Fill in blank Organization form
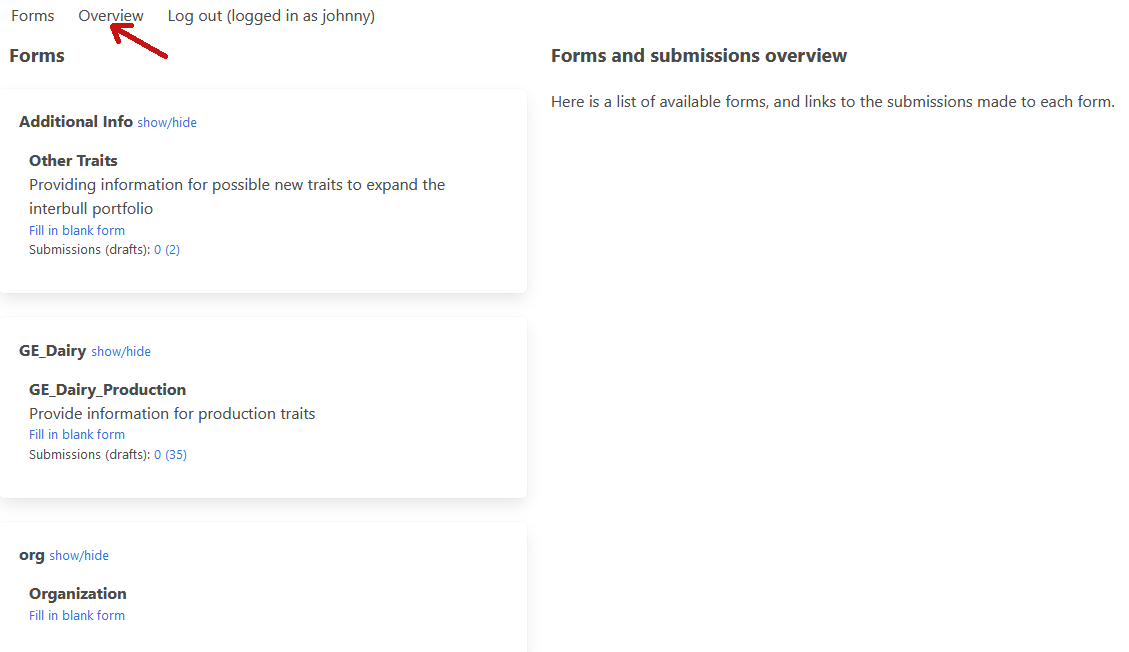The height and width of the screenshot is (652, 1129). [x=77, y=616]
